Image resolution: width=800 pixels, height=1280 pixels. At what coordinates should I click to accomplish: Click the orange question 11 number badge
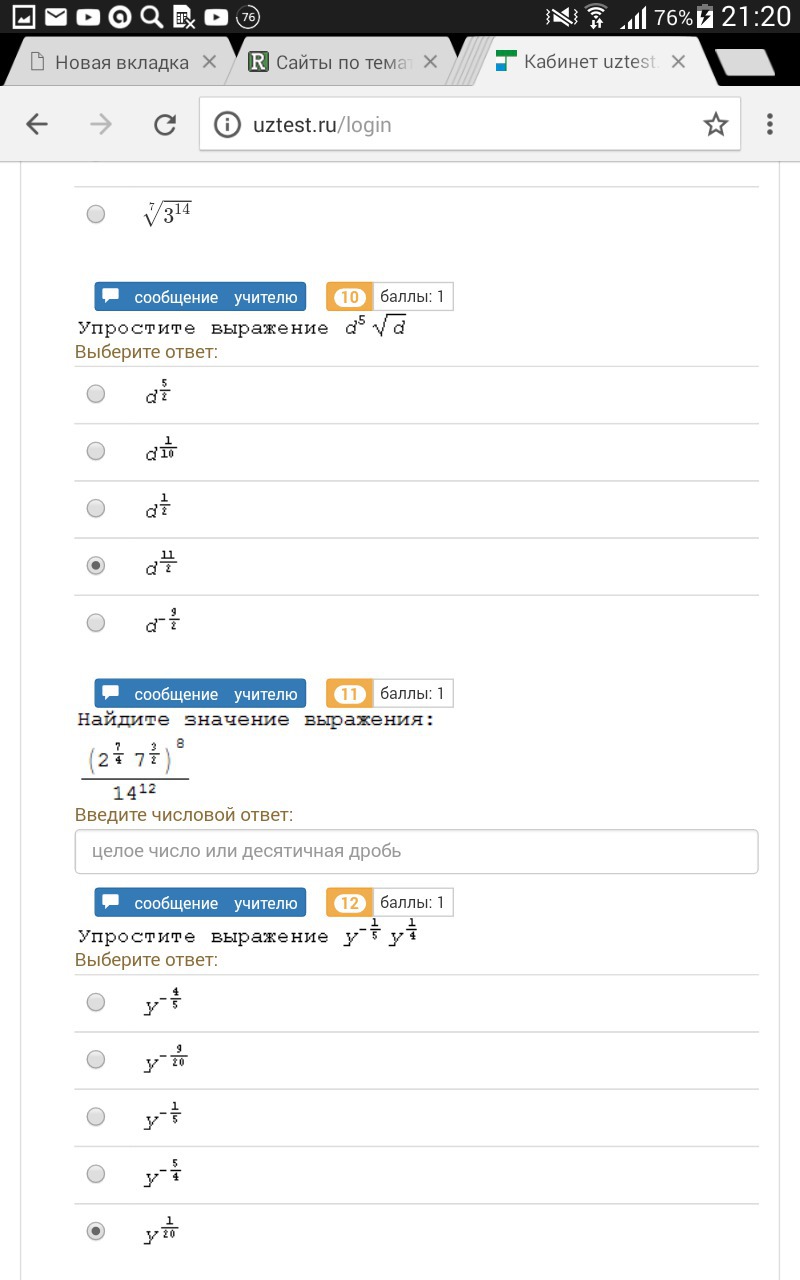349,694
